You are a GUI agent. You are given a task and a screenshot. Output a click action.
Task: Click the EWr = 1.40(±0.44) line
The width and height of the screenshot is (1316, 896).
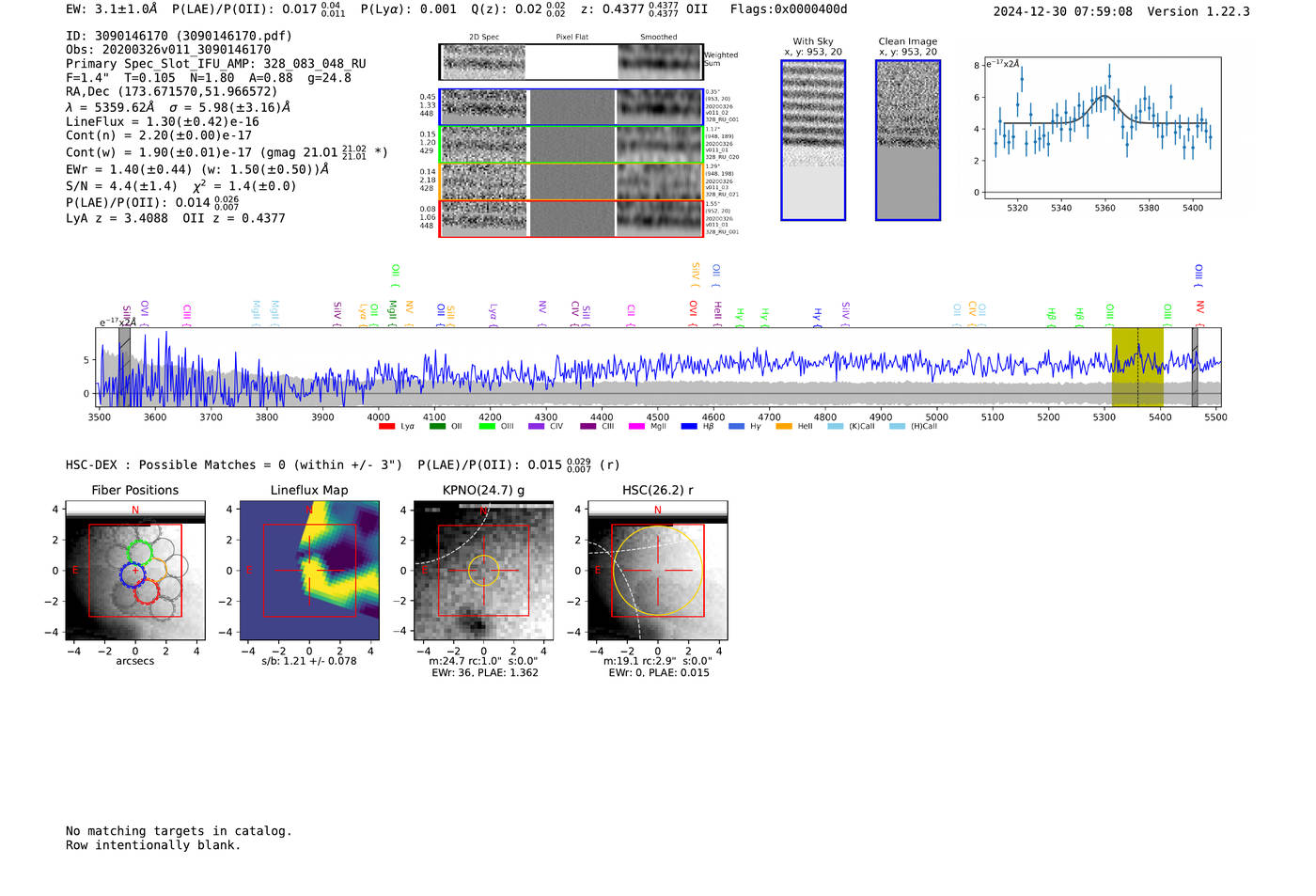(x=197, y=169)
